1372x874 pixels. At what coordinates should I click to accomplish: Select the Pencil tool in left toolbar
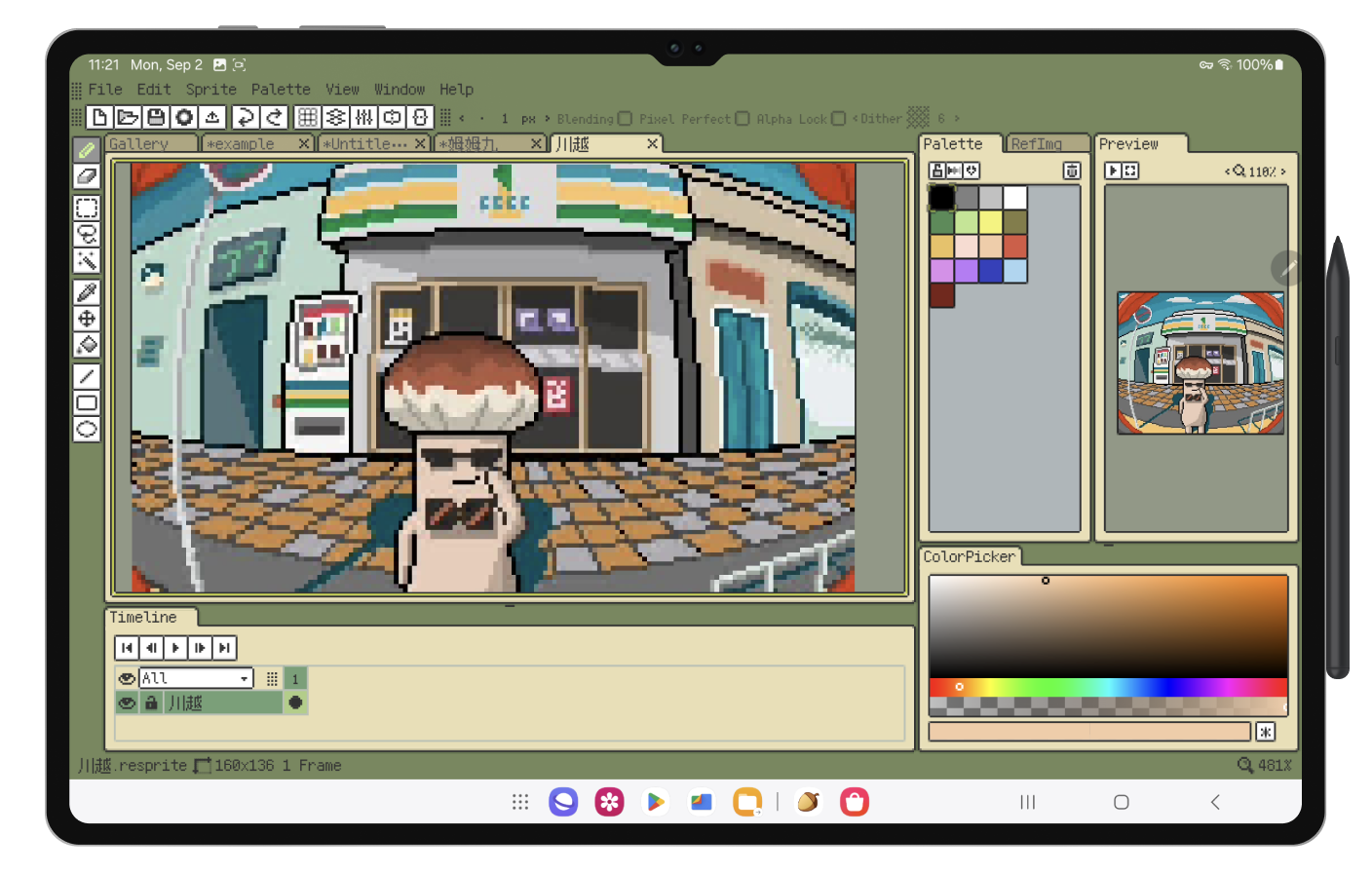pyautogui.click(x=87, y=150)
